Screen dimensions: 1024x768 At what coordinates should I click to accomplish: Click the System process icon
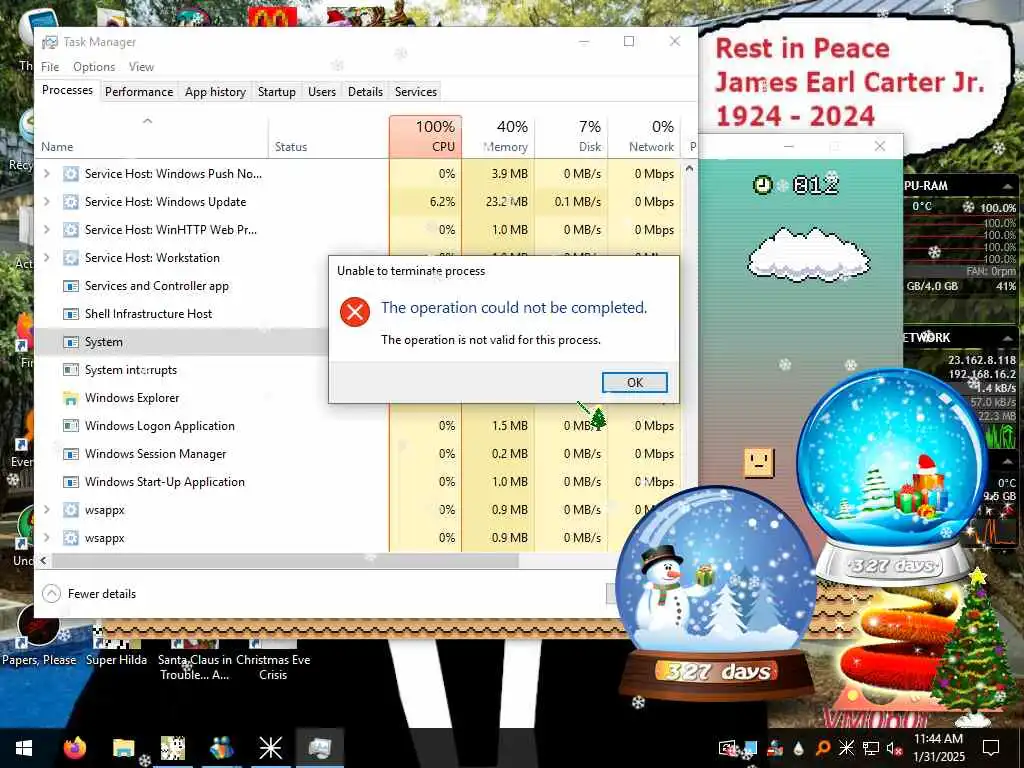(x=71, y=342)
